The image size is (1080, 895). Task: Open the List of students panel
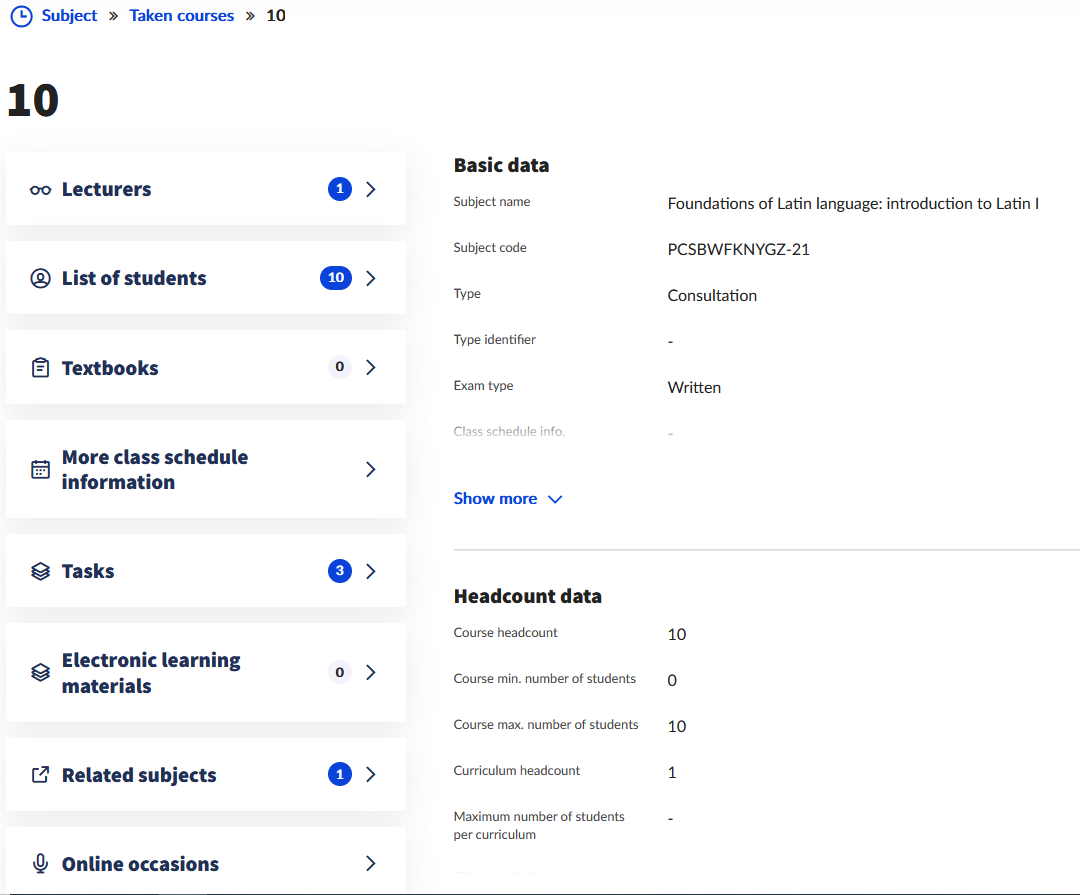[x=134, y=279]
